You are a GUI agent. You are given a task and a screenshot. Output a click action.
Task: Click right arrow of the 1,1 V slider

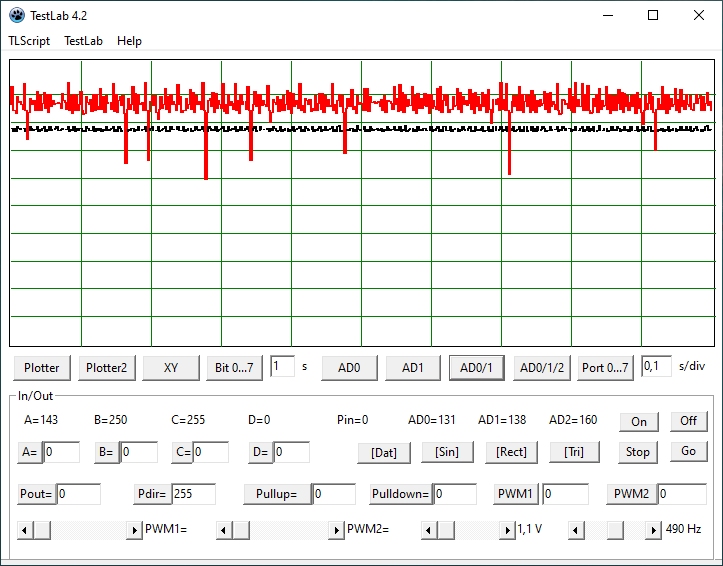click(507, 530)
